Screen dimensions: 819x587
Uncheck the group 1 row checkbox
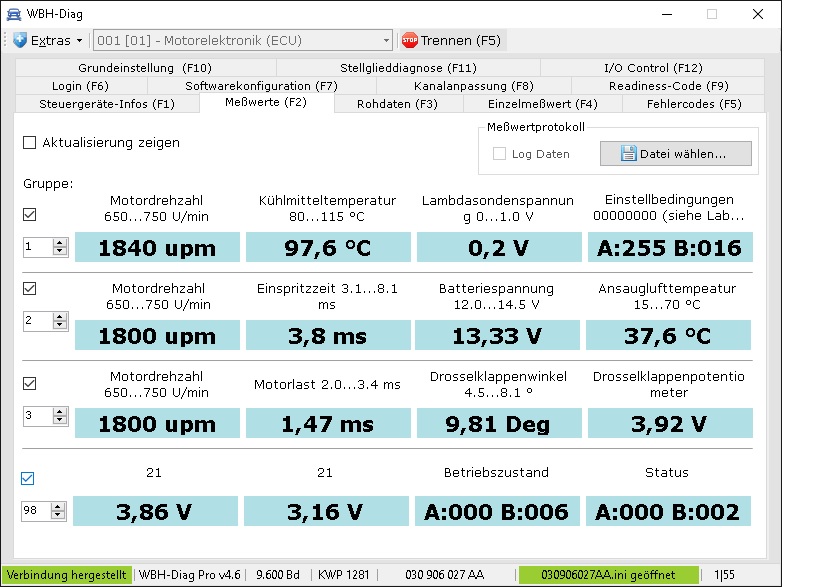29,215
